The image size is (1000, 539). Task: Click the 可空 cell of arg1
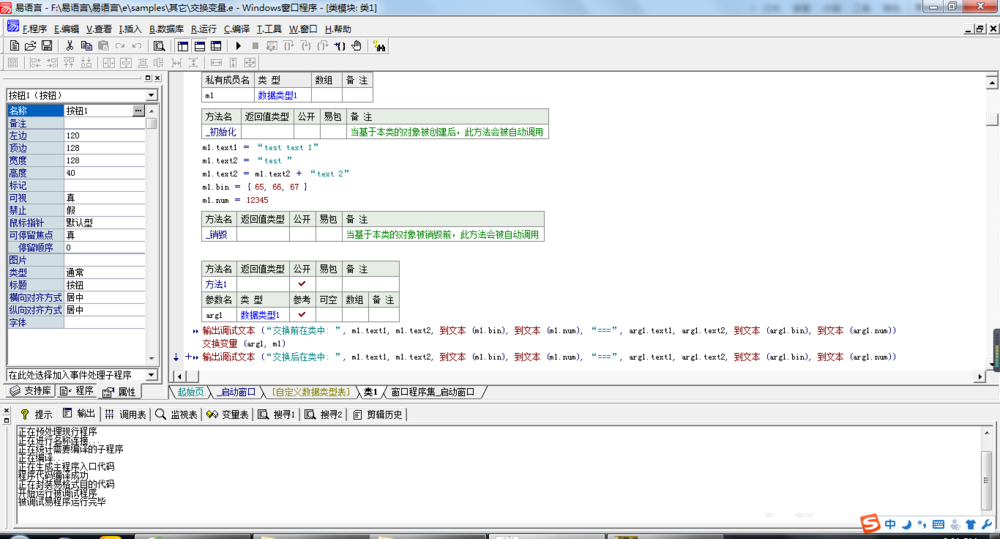[328, 314]
